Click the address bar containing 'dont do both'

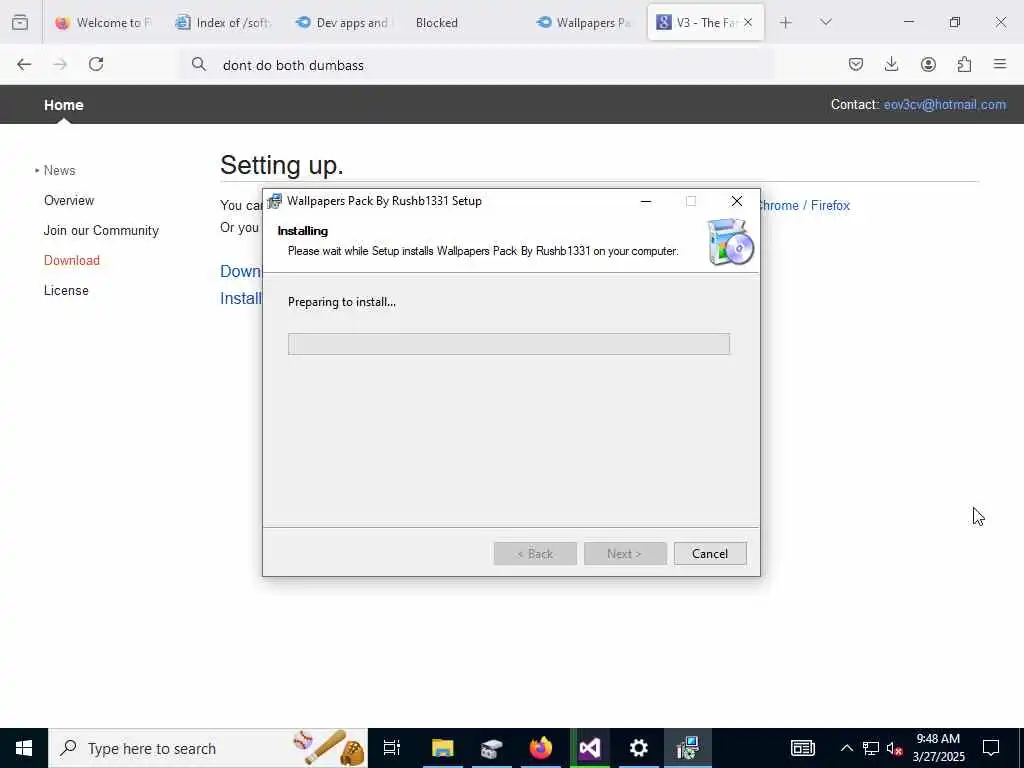477,65
